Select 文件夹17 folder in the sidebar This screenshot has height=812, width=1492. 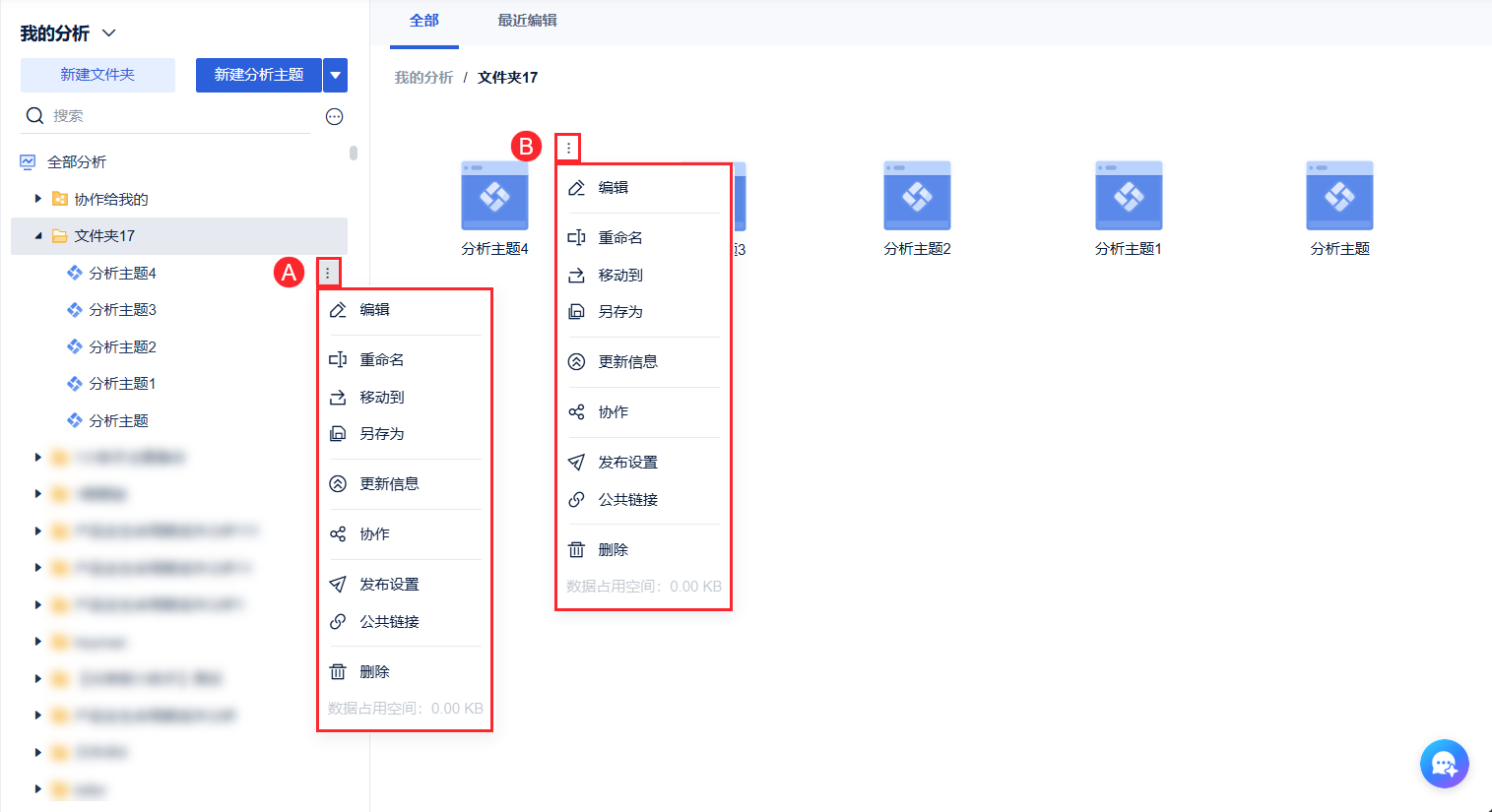(179, 236)
